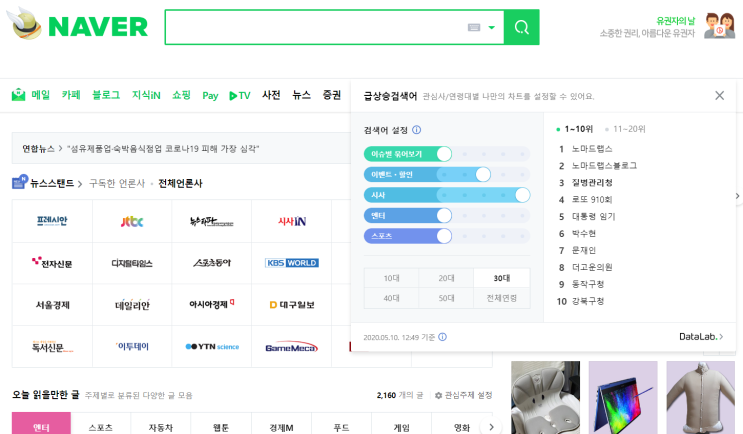Screen dimensions: 743x434
Task: Click info icon beside 2020.05.10 timestamp
Action: 442,337
